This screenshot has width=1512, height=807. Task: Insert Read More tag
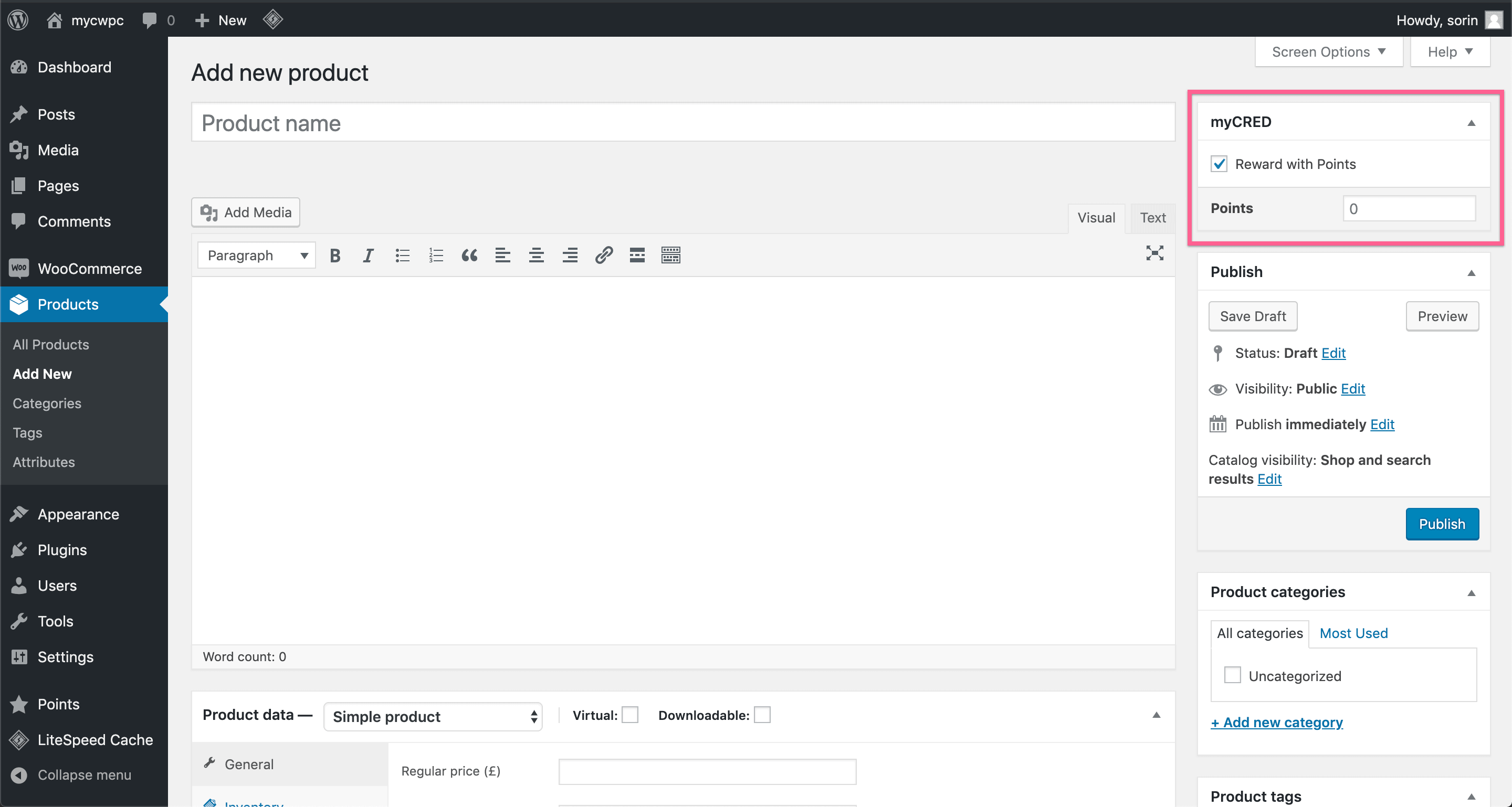(x=637, y=255)
